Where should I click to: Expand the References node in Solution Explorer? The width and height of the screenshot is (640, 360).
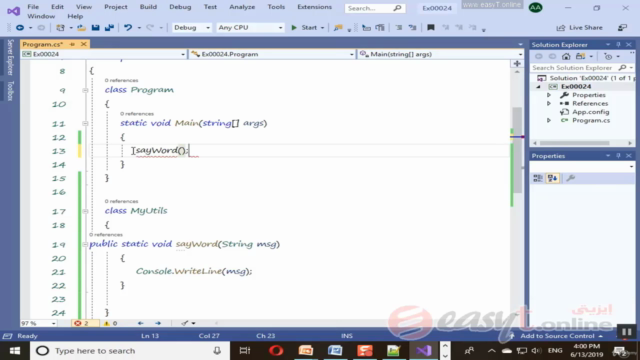[549, 104]
